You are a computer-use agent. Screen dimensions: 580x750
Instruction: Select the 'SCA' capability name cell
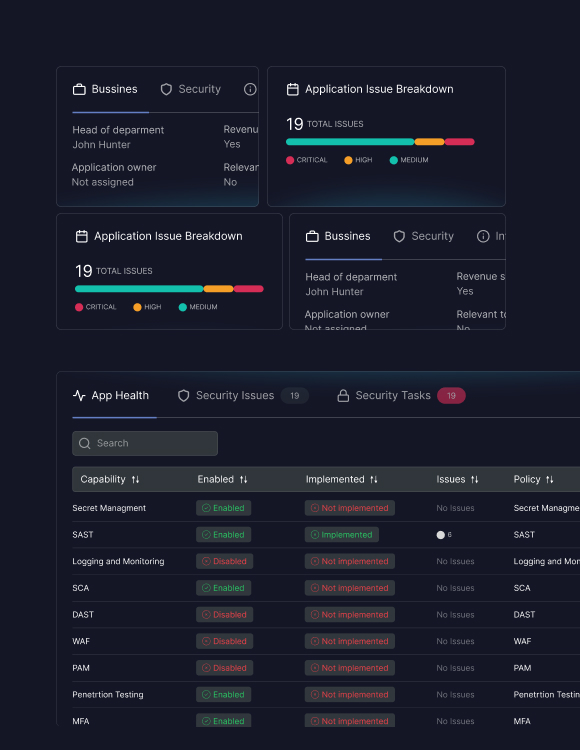81,588
